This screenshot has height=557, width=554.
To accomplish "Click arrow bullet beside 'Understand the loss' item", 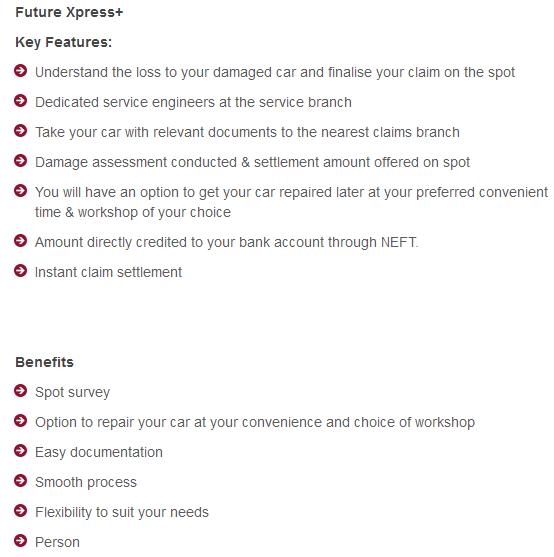I will tap(21, 71).
